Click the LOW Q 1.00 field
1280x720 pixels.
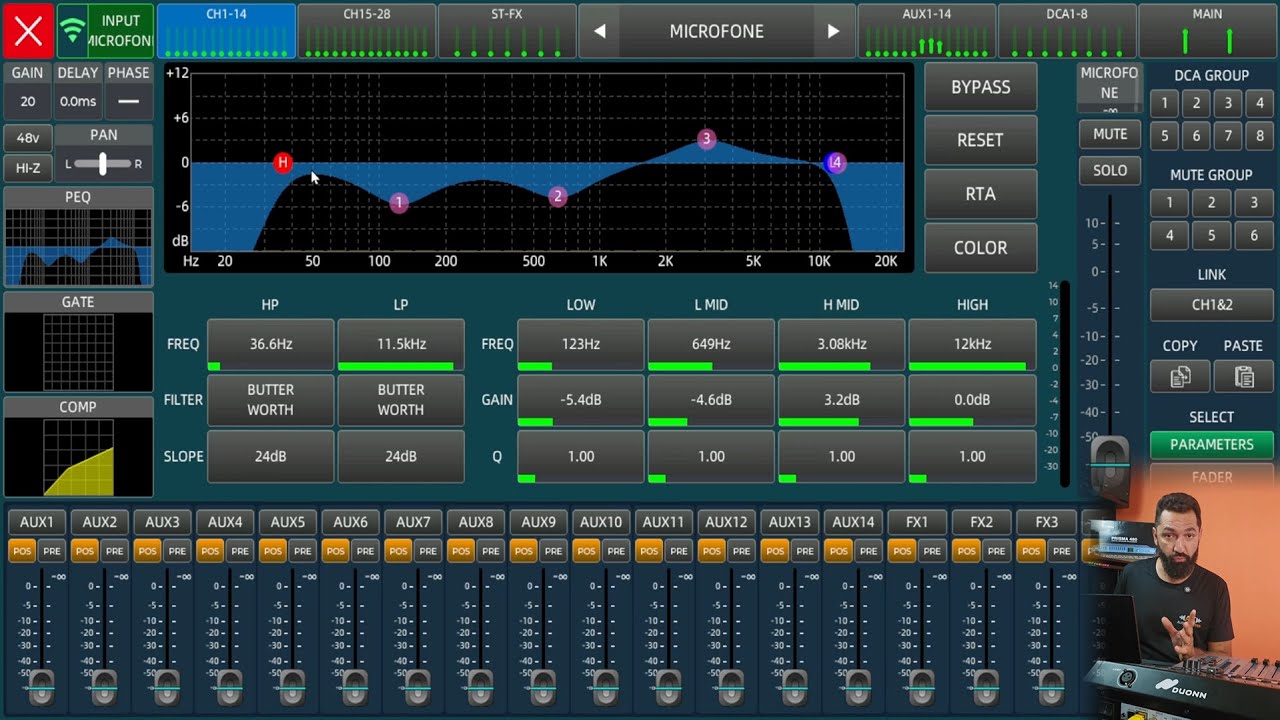point(581,456)
